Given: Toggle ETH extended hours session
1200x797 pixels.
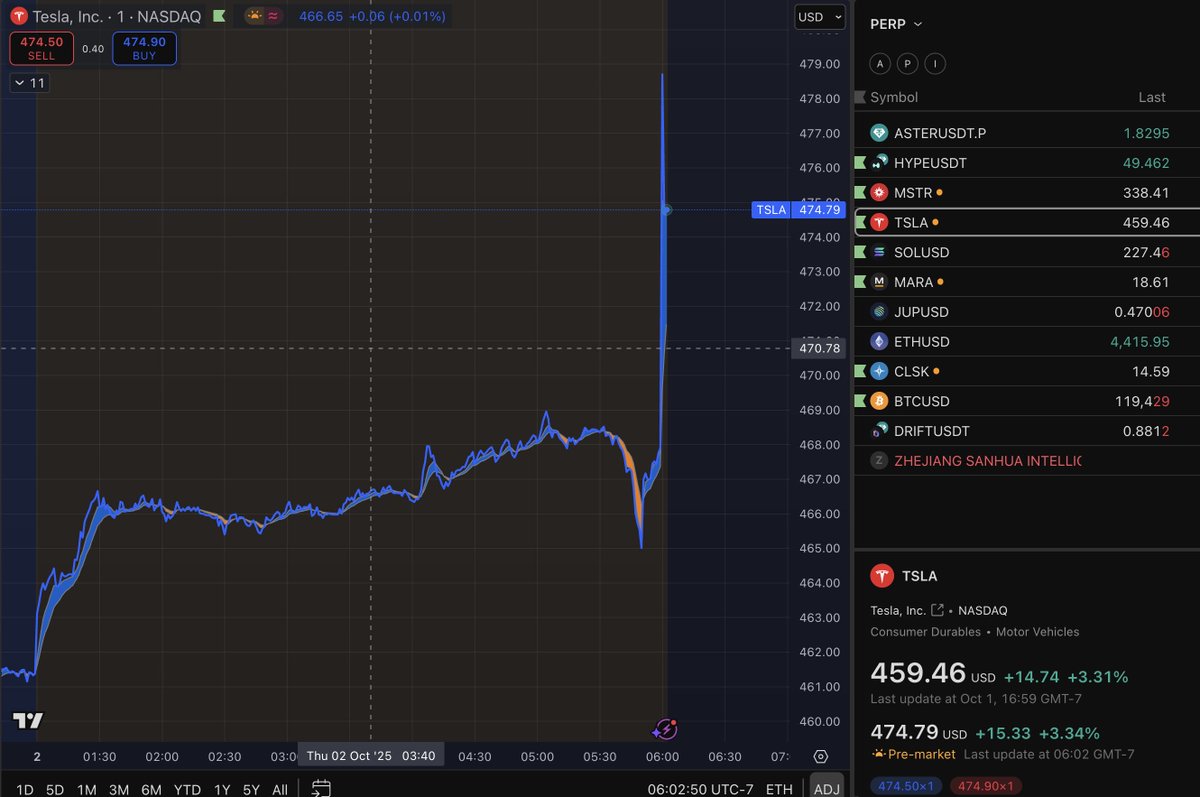Looking at the screenshot, I should (x=778, y=789).
